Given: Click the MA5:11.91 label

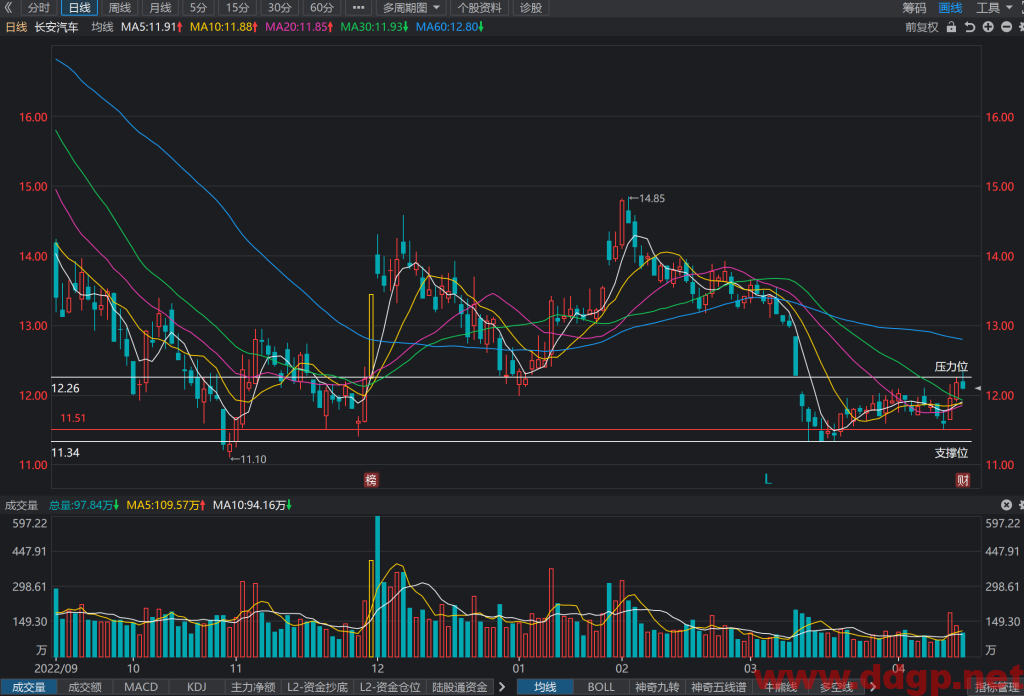Looking at the screenshot, I should pyautogui.click(x=152, y=27).
